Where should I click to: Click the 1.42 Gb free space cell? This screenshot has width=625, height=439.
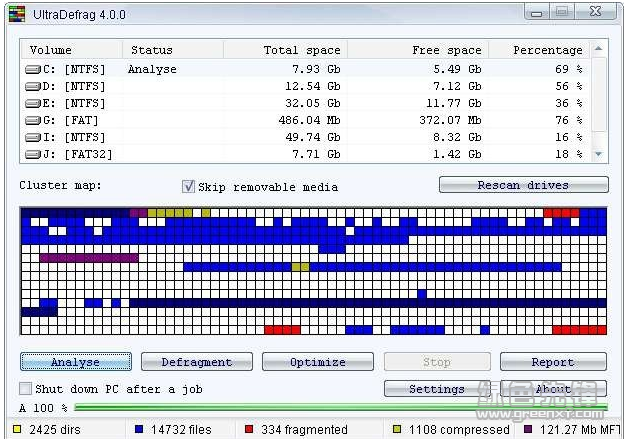pyautogui.click(x=458, y=154)
